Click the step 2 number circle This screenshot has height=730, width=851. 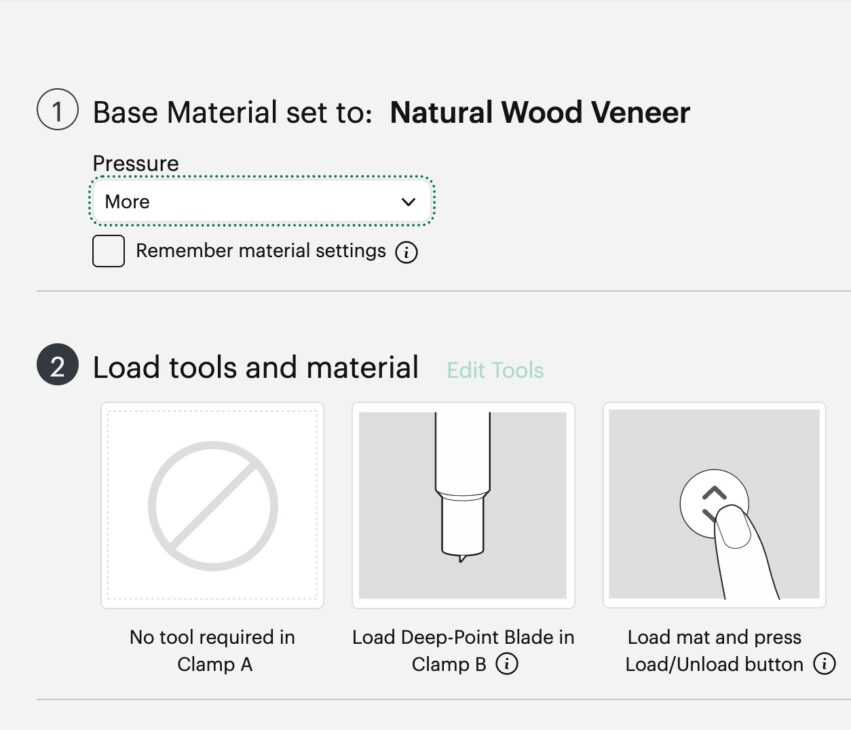pyautogui.click(x=57, y=367)
